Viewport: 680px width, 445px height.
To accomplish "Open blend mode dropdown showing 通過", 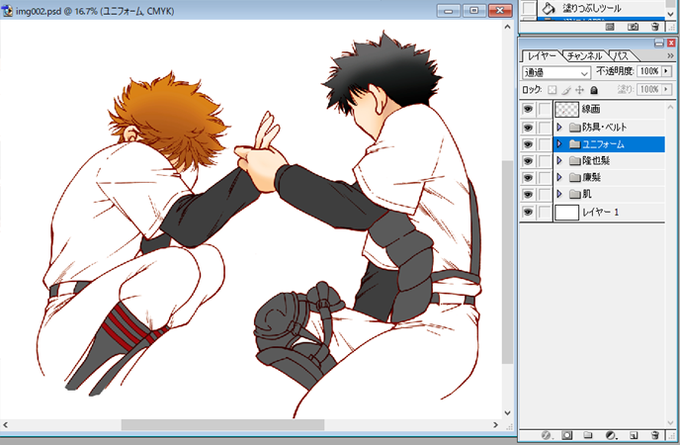I will (x=556, y=73).
